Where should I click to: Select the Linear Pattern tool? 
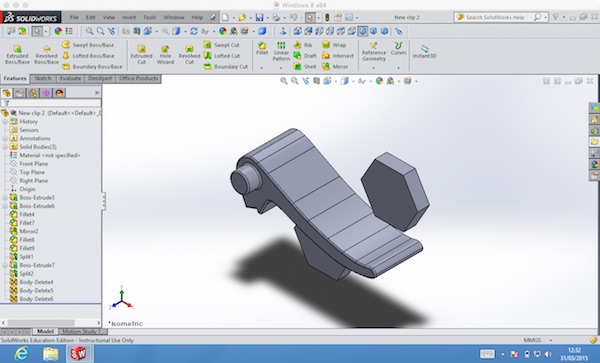click(281, 51)
